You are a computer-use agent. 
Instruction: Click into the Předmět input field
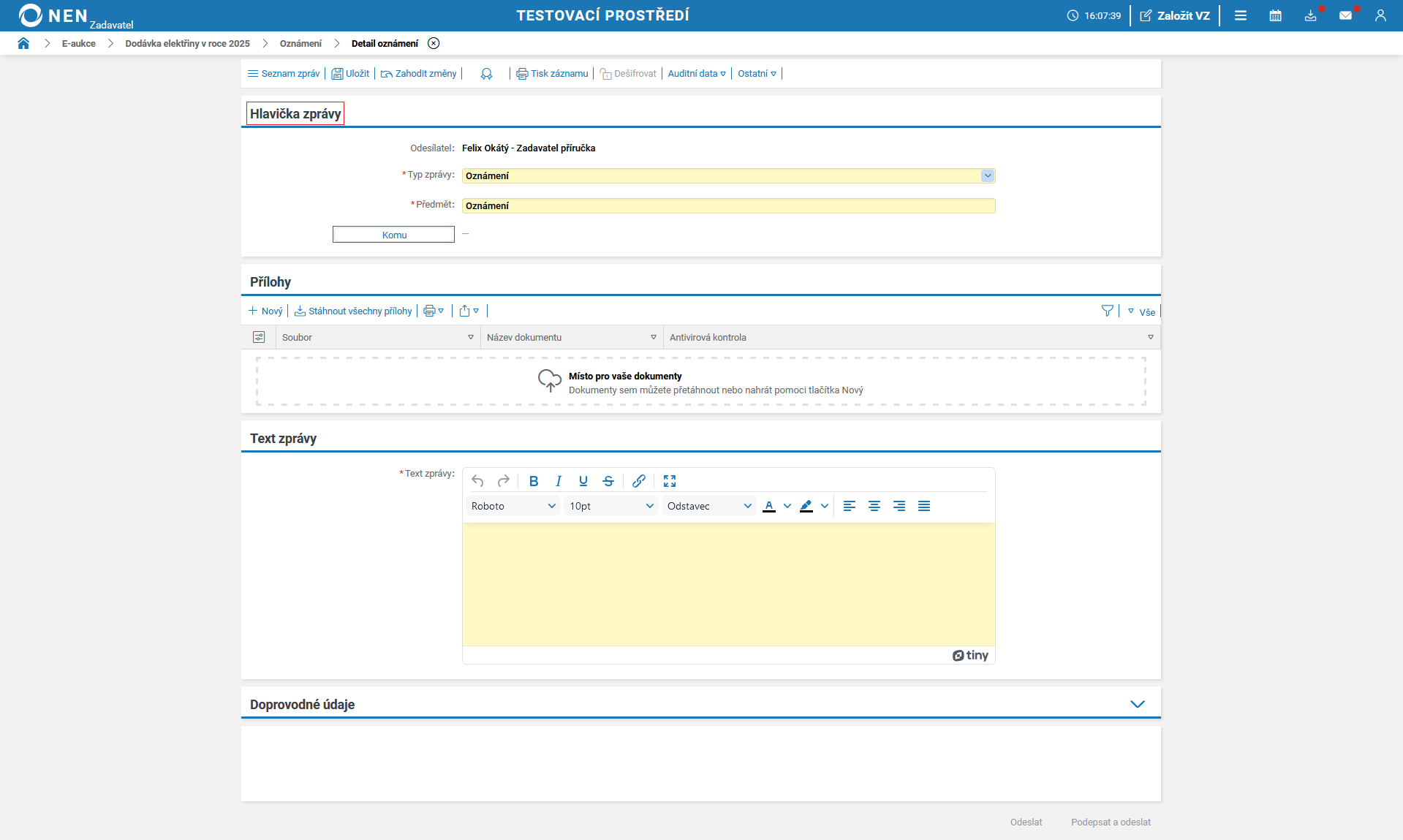coord(728,206)
